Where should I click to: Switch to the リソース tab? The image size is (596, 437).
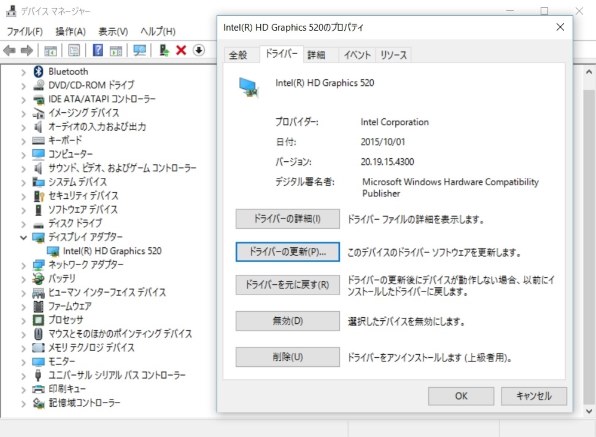coord(394,55)
